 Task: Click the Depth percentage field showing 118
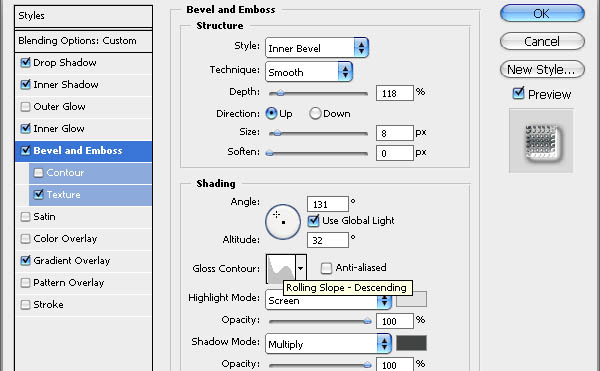click(395, 93)
